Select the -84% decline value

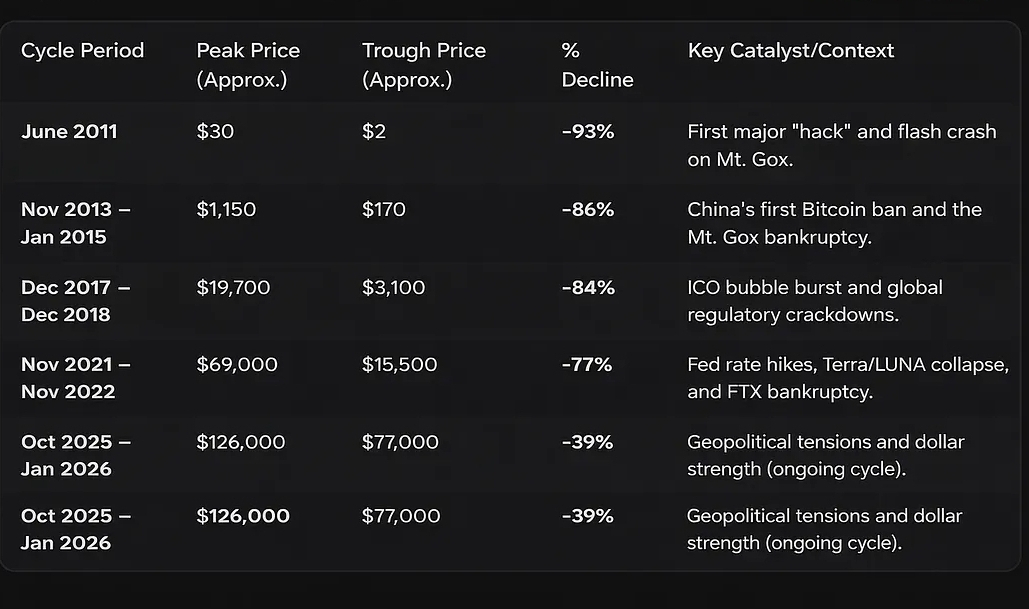point(588,288)
